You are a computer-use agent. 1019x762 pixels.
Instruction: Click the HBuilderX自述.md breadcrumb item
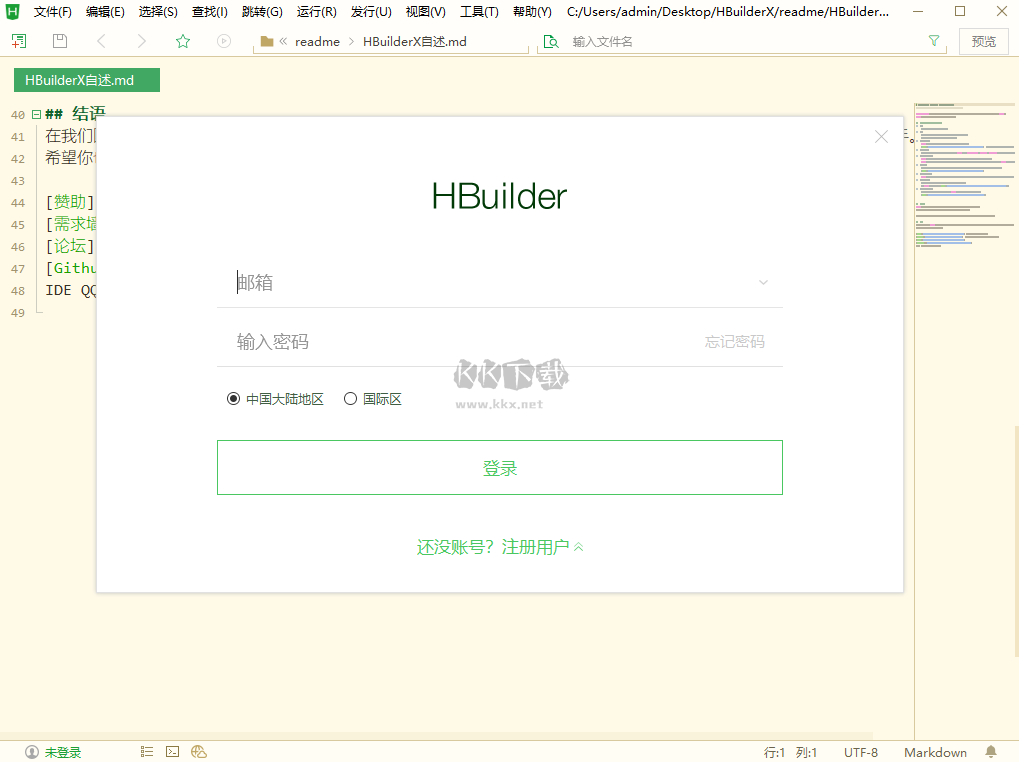point(415,42)
